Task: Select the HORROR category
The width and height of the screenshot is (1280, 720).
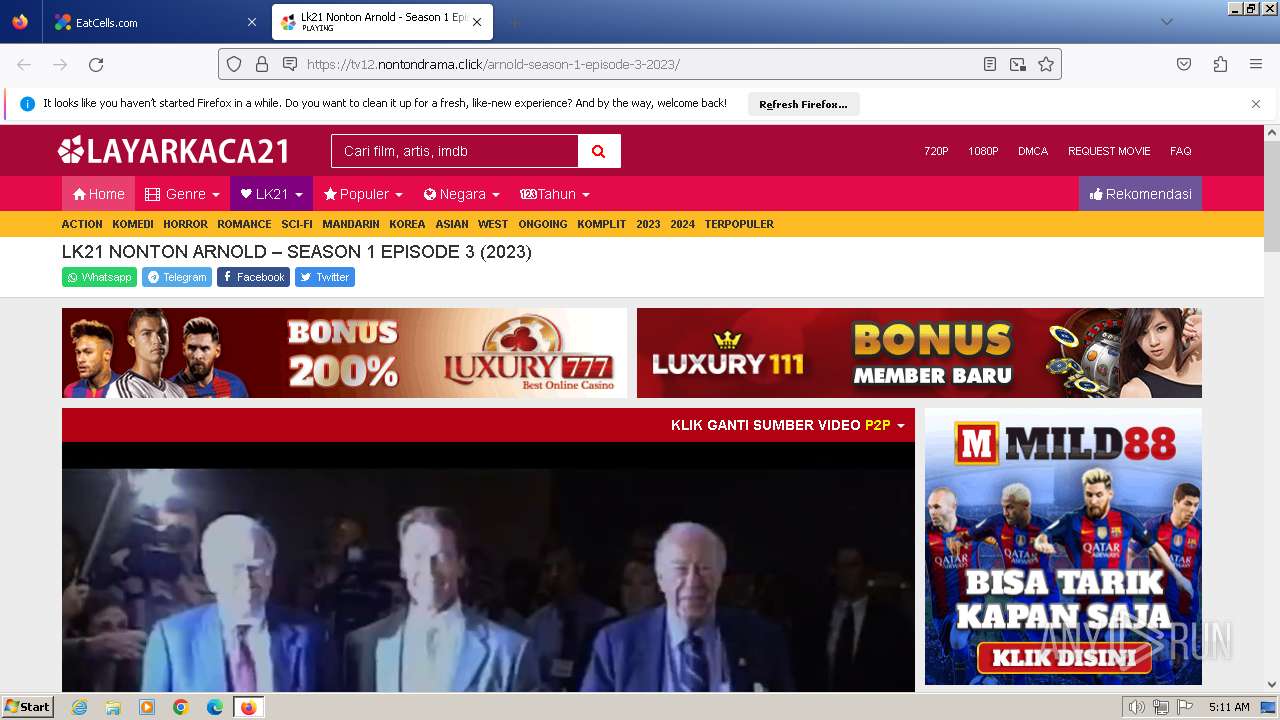Action: click(185, 224)
